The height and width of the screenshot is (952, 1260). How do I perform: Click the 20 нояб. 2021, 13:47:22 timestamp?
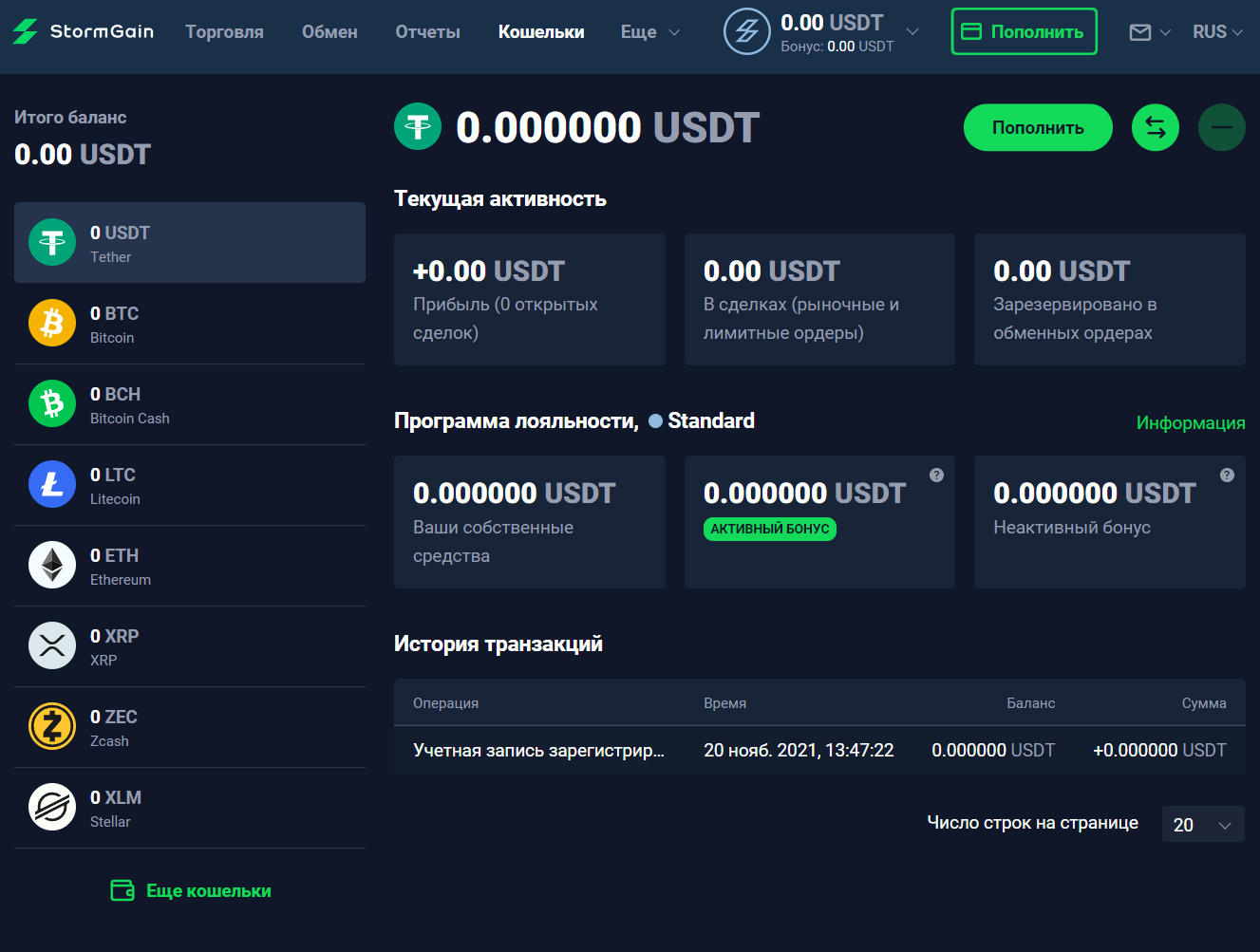pos(799,750)
